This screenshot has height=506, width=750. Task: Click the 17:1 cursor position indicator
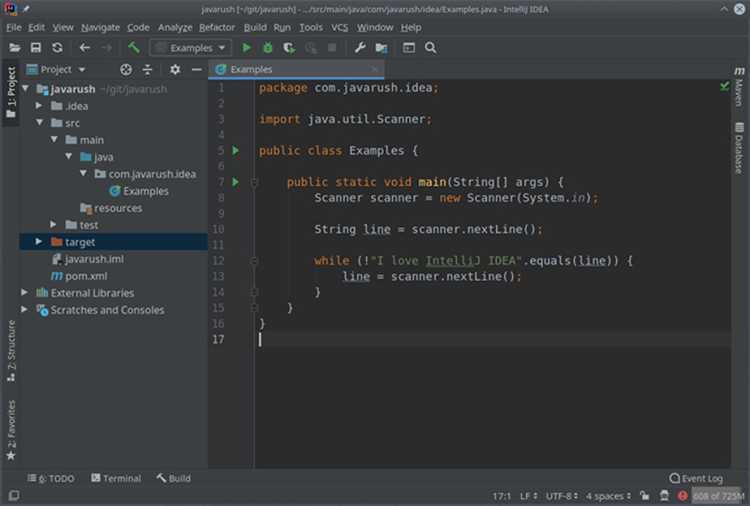point(502,496)
